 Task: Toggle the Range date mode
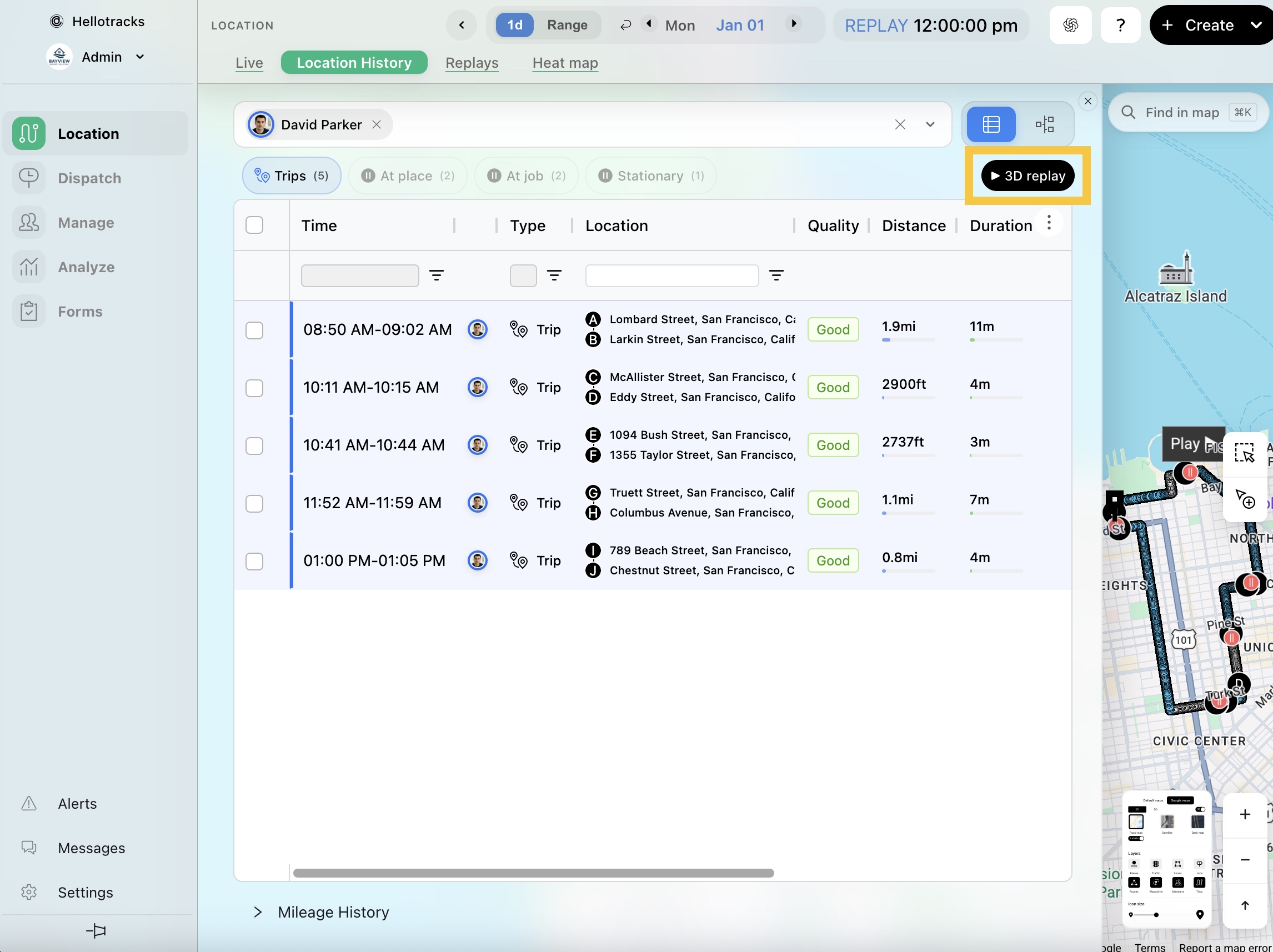coord(567,25)
